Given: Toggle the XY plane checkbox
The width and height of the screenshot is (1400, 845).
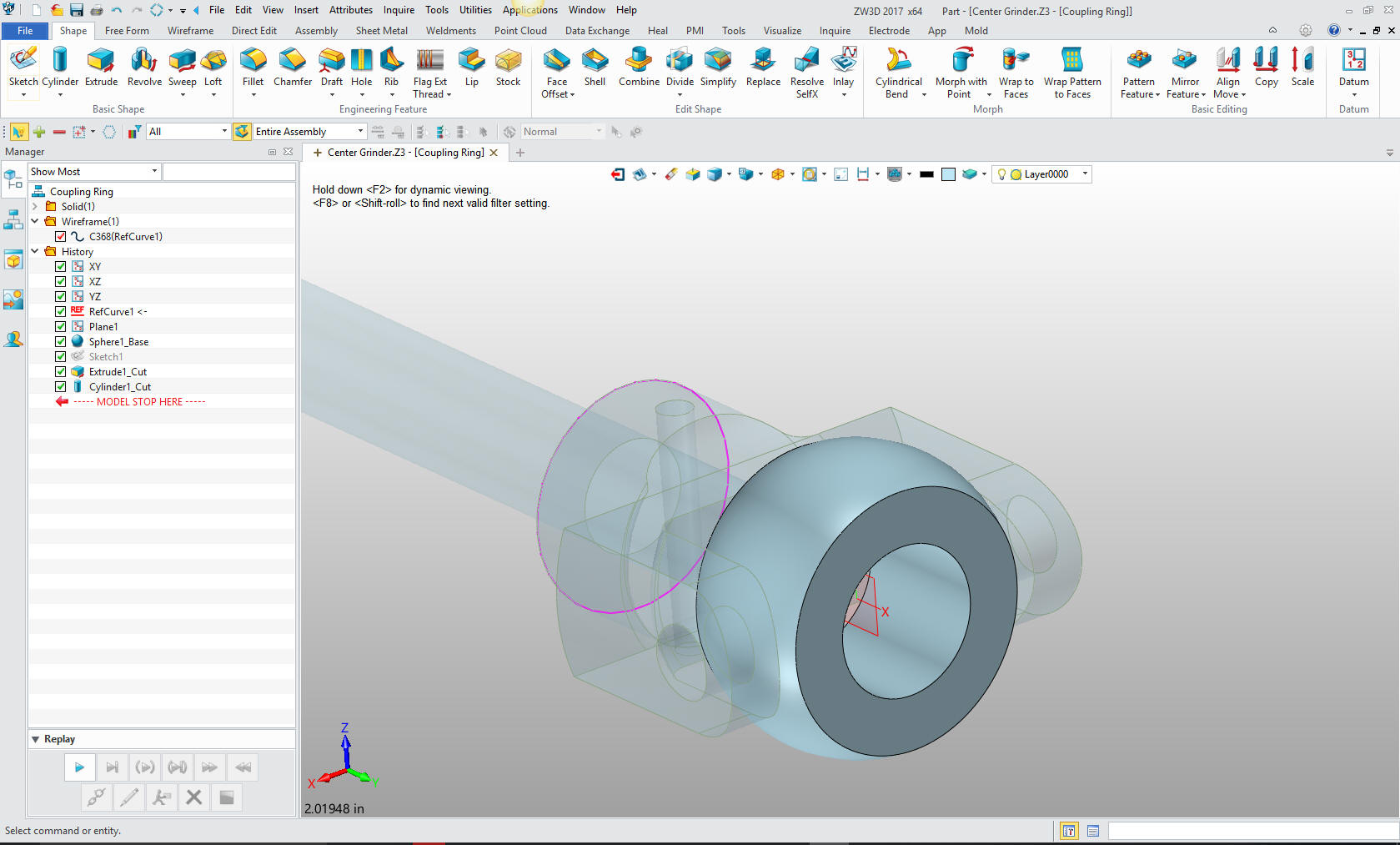Looking at the screenshot, I should pos(60,267).
